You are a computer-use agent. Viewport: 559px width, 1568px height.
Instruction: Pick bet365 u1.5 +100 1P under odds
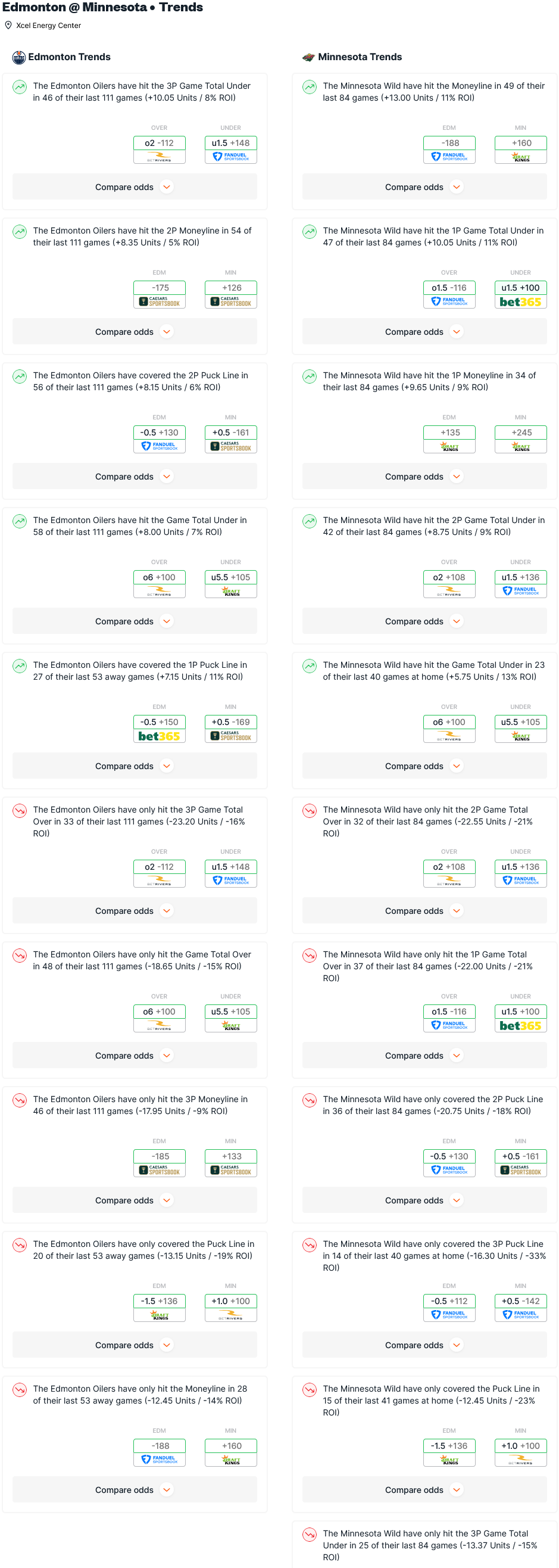[x=521, y=294]
